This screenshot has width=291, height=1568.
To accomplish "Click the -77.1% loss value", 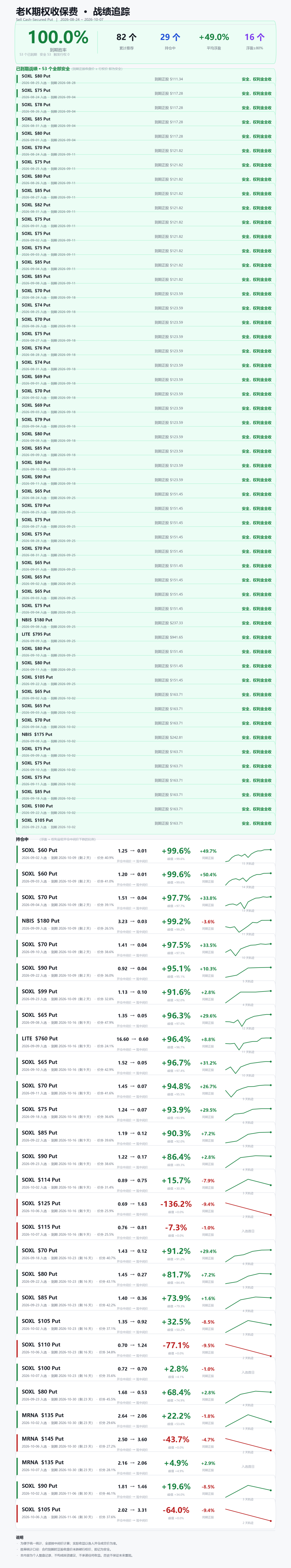I will pyautogui.click(x=176, y=1345).
